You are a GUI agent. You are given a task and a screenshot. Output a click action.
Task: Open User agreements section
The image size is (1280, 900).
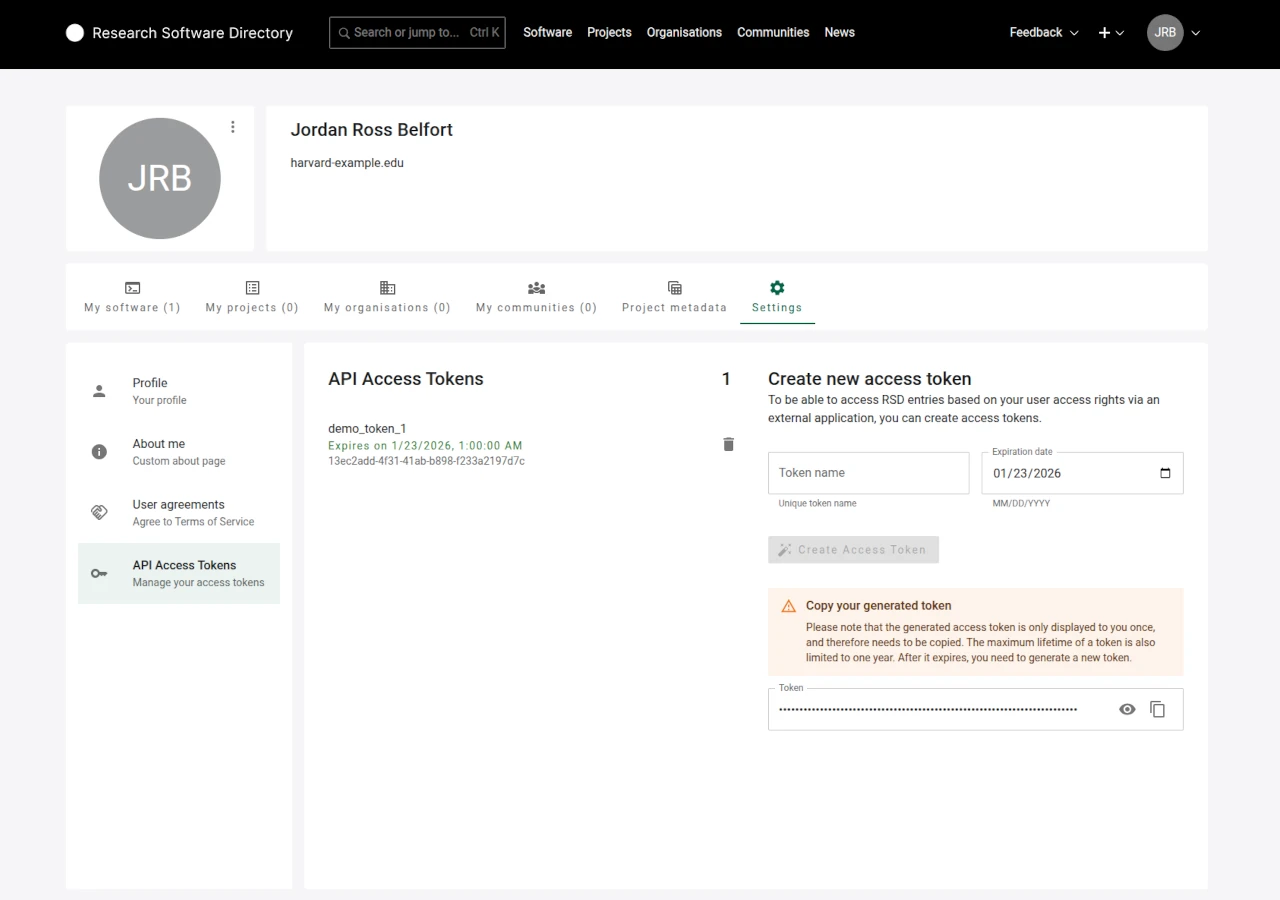179,513
